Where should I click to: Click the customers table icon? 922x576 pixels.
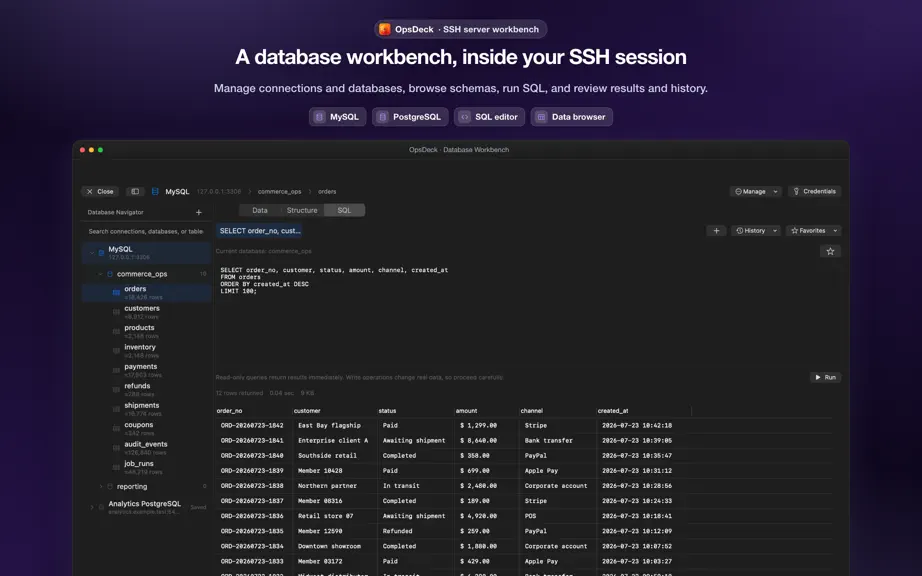[116, 312]
